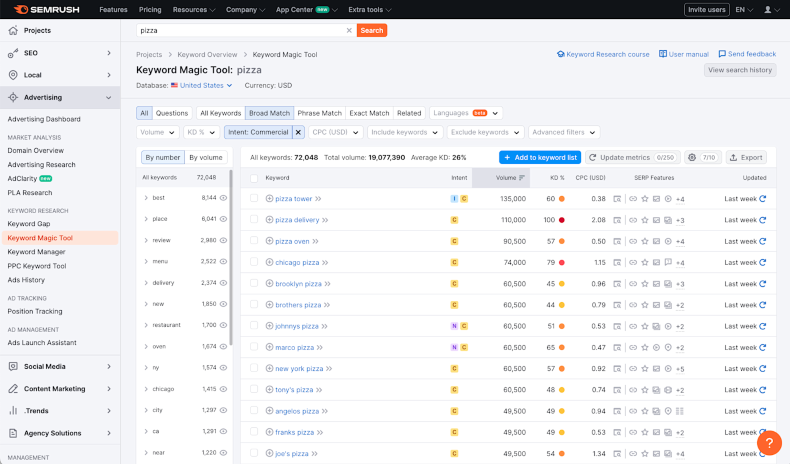Screen dimensions: 790x464
Task: Check the pizza delivery row checkbox
Action: pyautogui.click(x=254, y=220)
